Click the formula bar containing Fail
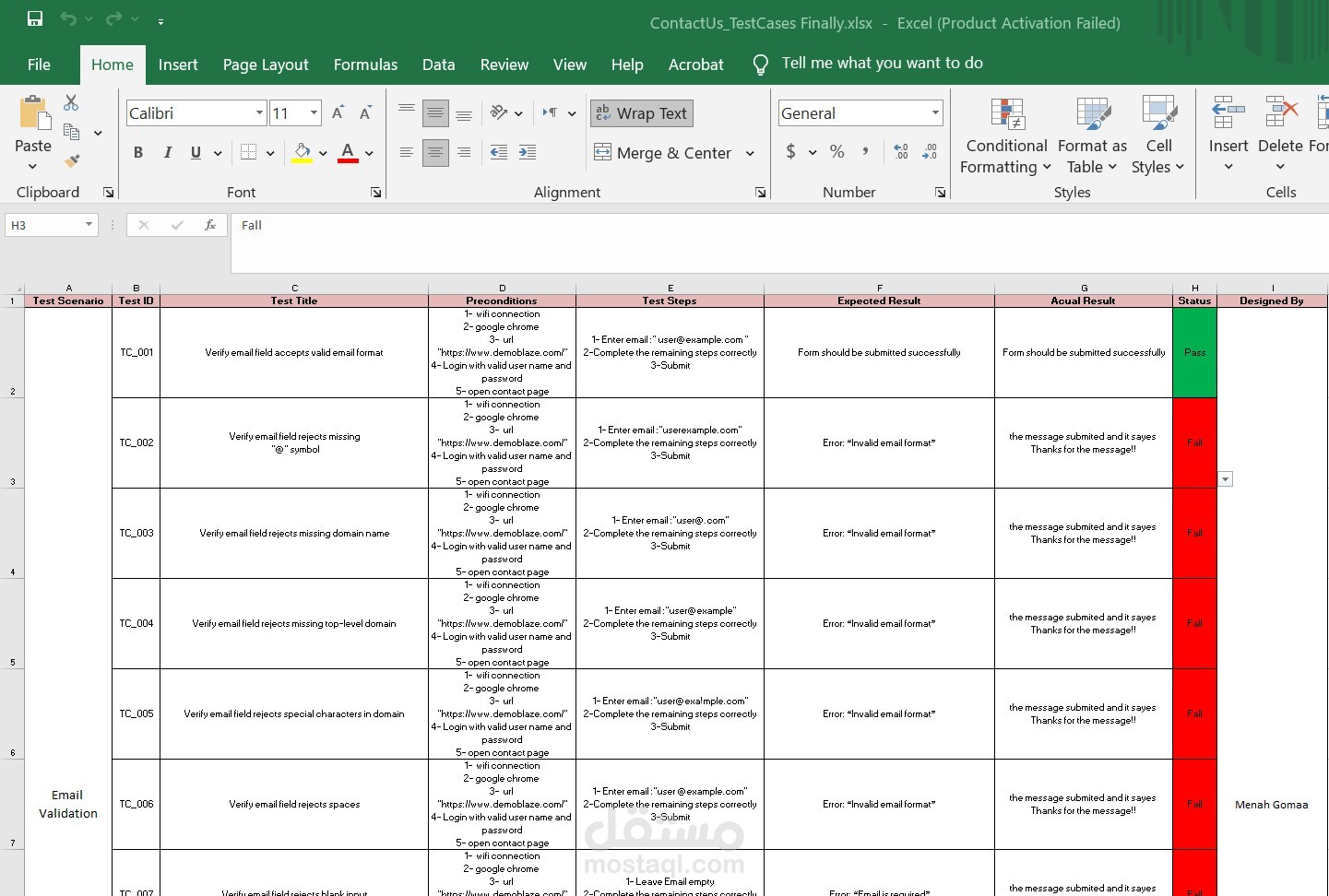Viewport: 1329px width, 896px height. pyautogui.click(x=779, y=242)
